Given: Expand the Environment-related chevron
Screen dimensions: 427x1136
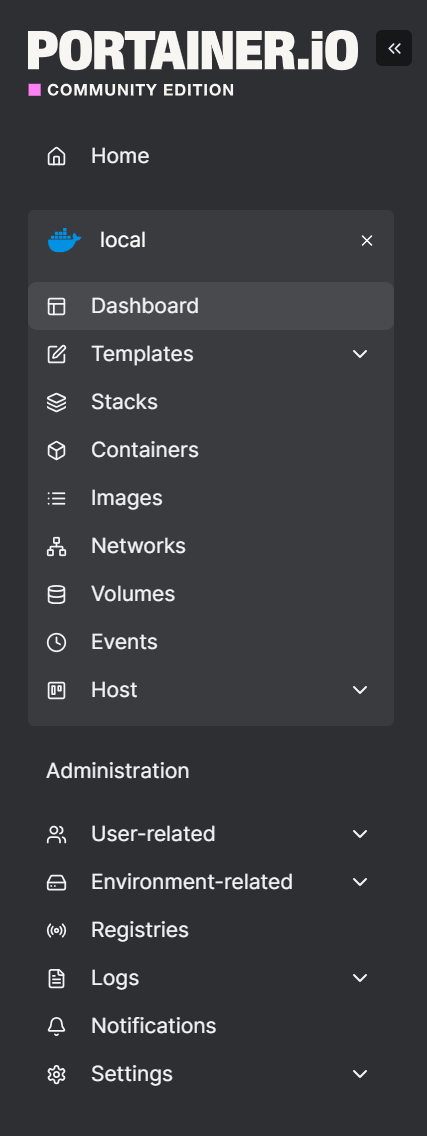Looking at the screenshot, I should coord(360,882).
